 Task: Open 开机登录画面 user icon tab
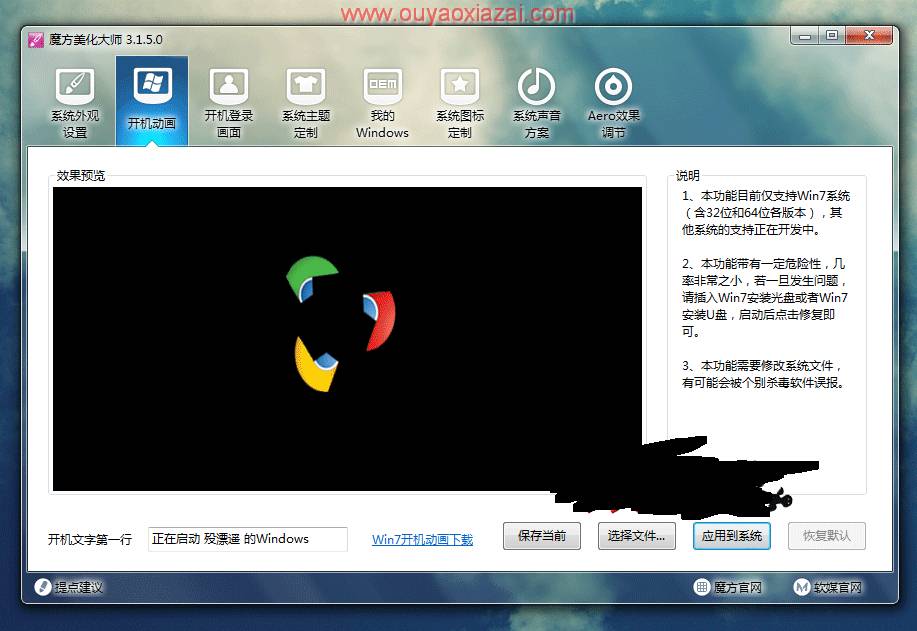click(x=229, y=102)
